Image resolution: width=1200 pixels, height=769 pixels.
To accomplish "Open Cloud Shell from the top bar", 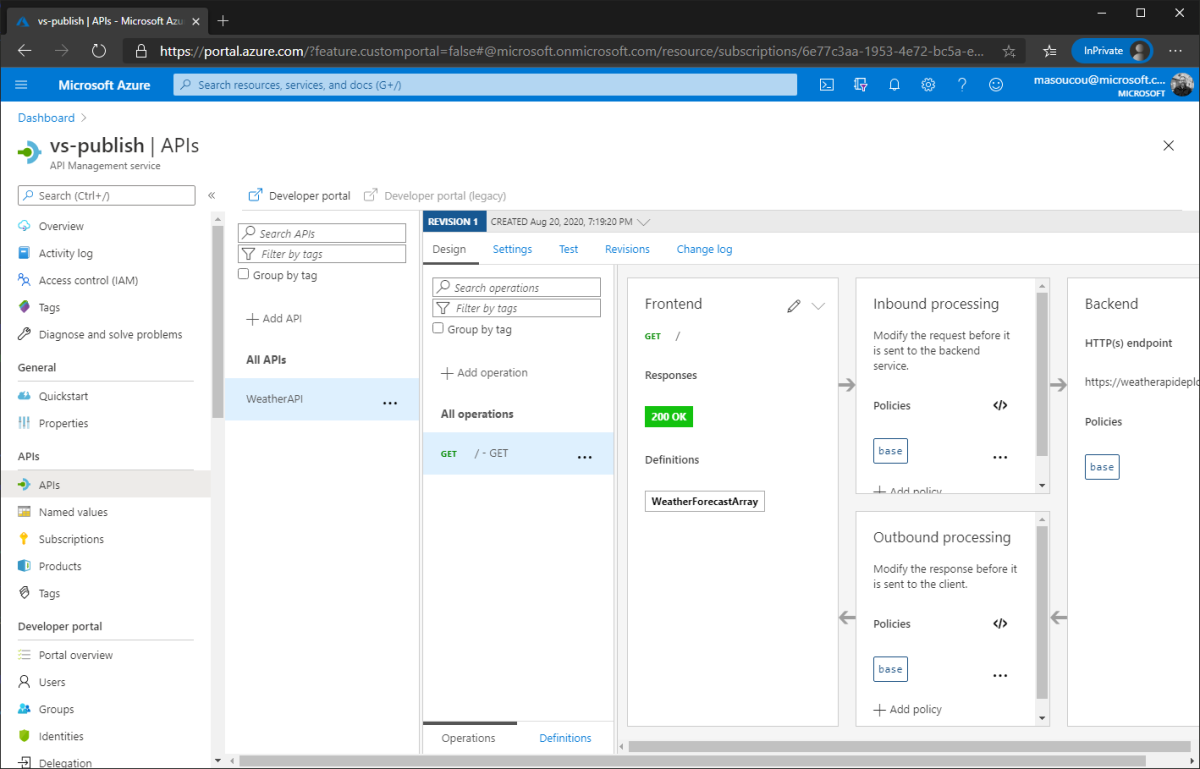I will [827, 85].
